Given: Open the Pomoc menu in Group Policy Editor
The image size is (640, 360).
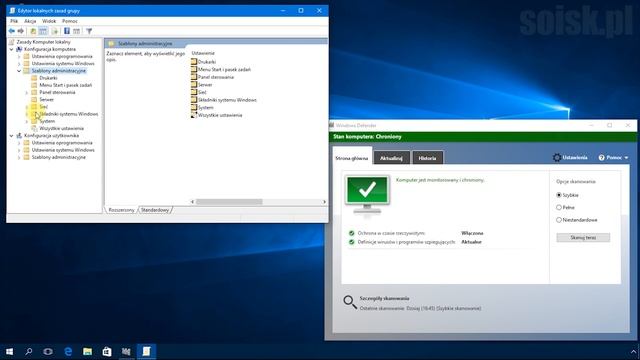Looking at the screenshot, I should click(x=70, y=21).
